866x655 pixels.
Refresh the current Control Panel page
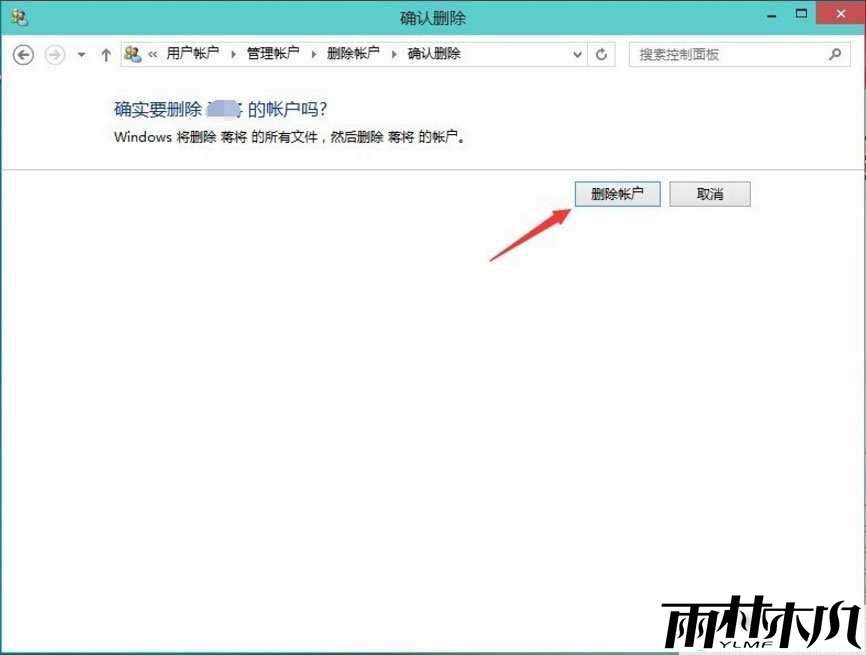coord(601,55)
